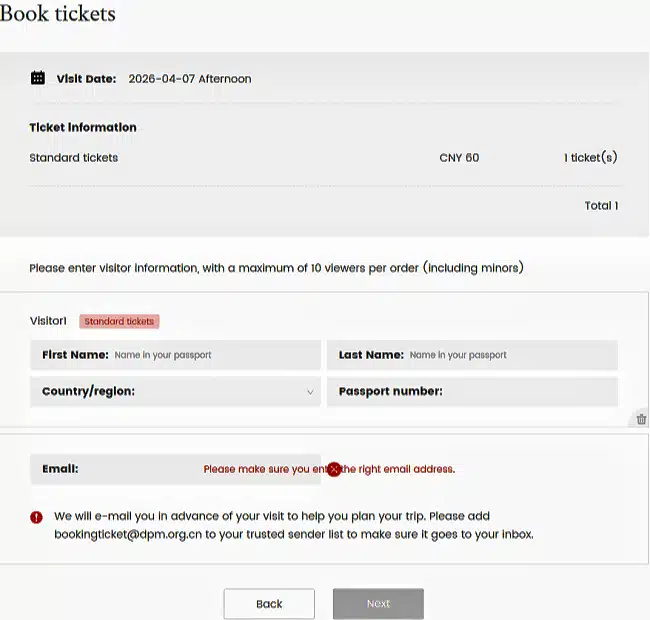Expand the Country/region dropdown arrow

coord(310,392)
